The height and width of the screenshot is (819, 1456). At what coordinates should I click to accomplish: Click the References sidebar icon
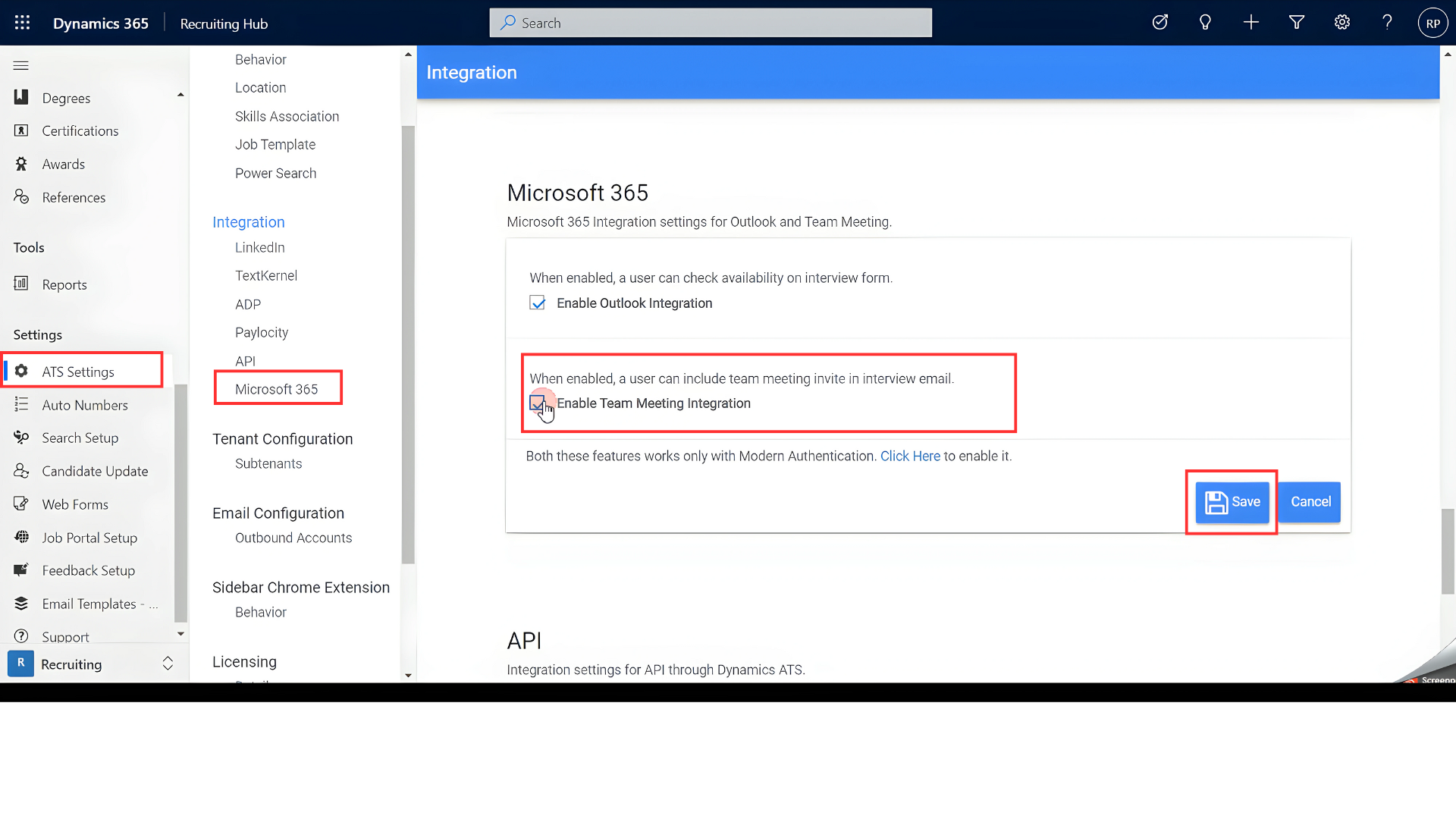[x=21, y=197]
